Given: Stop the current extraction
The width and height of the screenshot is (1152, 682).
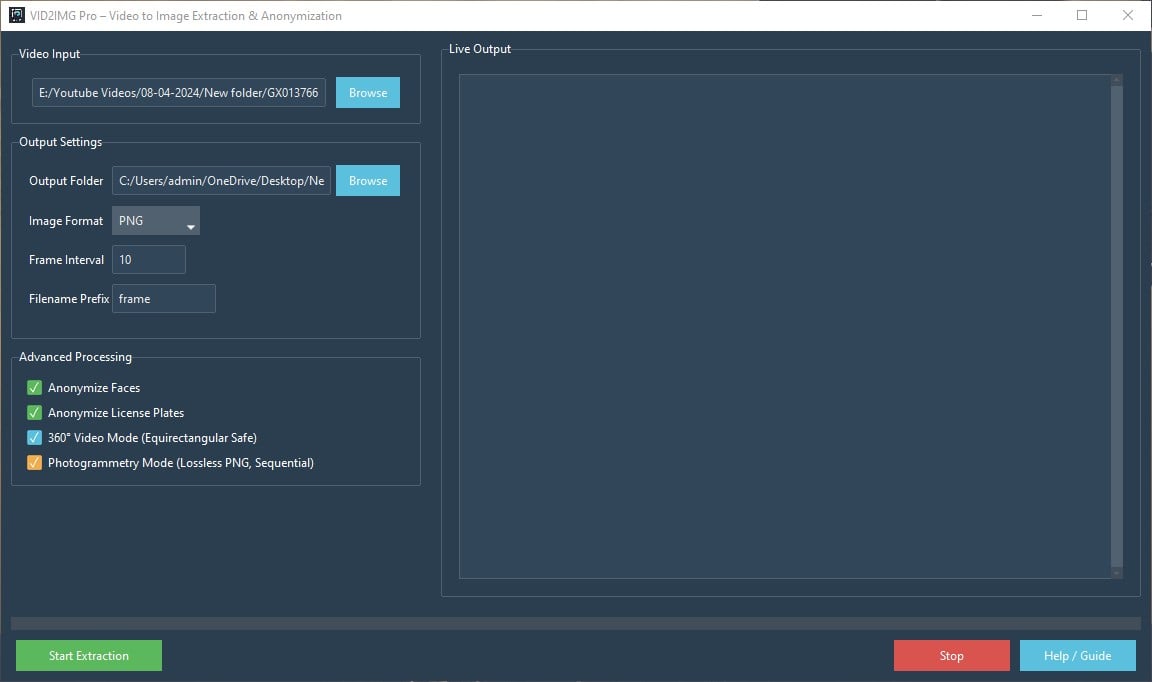Looking at the screenshot, I should [951, 655].
